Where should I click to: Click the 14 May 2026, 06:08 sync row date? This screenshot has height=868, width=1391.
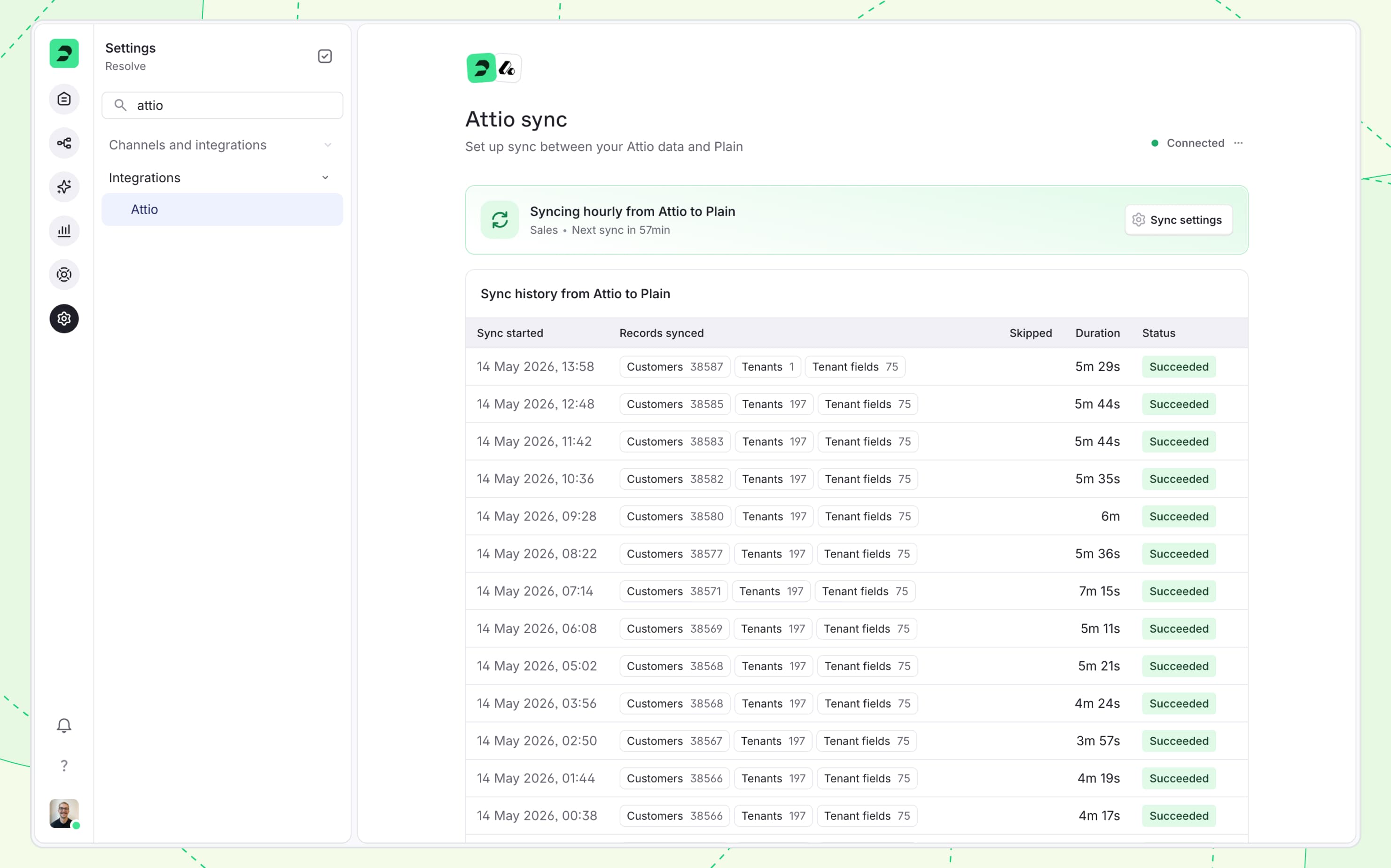536,628
